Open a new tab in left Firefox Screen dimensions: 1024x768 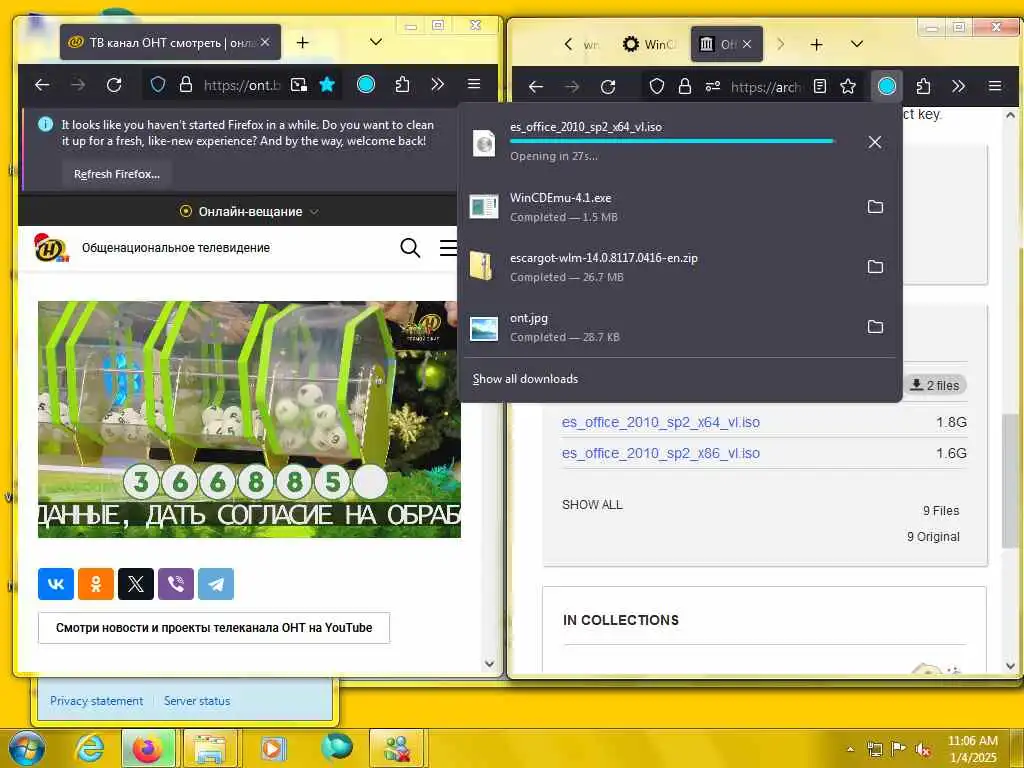(302, 42)
